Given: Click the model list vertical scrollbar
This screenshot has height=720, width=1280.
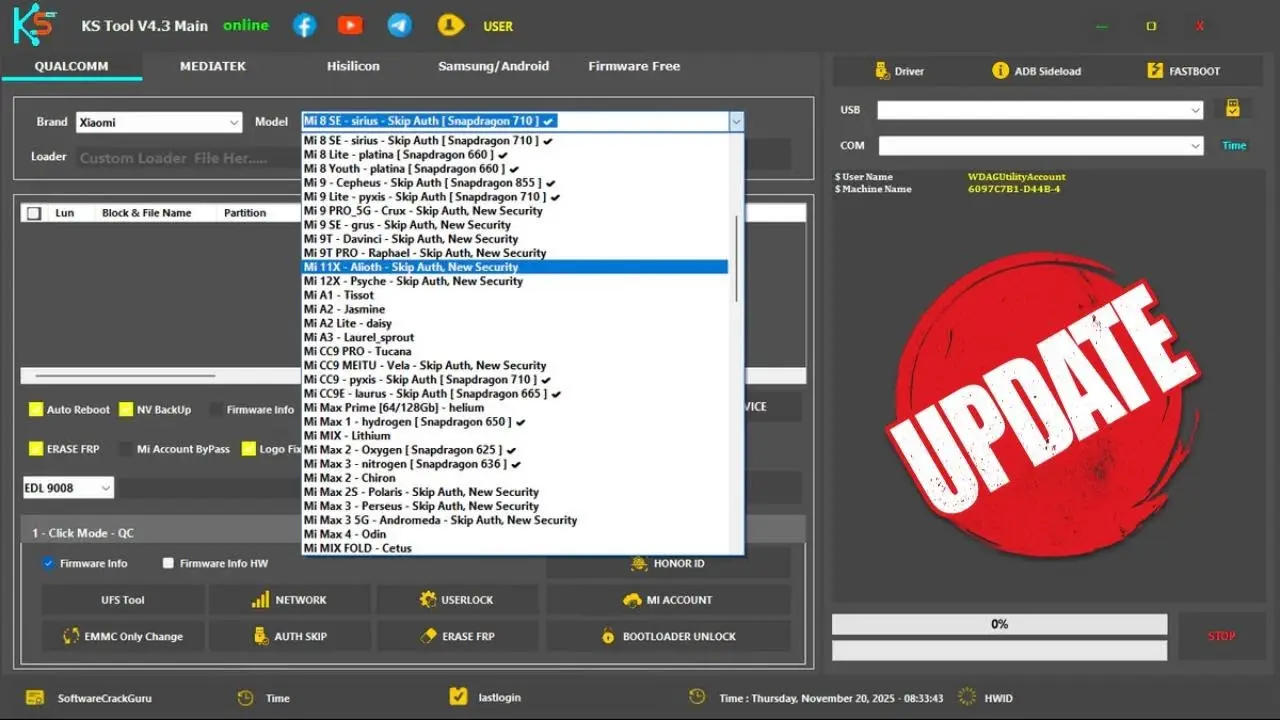Looking at the screenshot, I should coord(737,258).
